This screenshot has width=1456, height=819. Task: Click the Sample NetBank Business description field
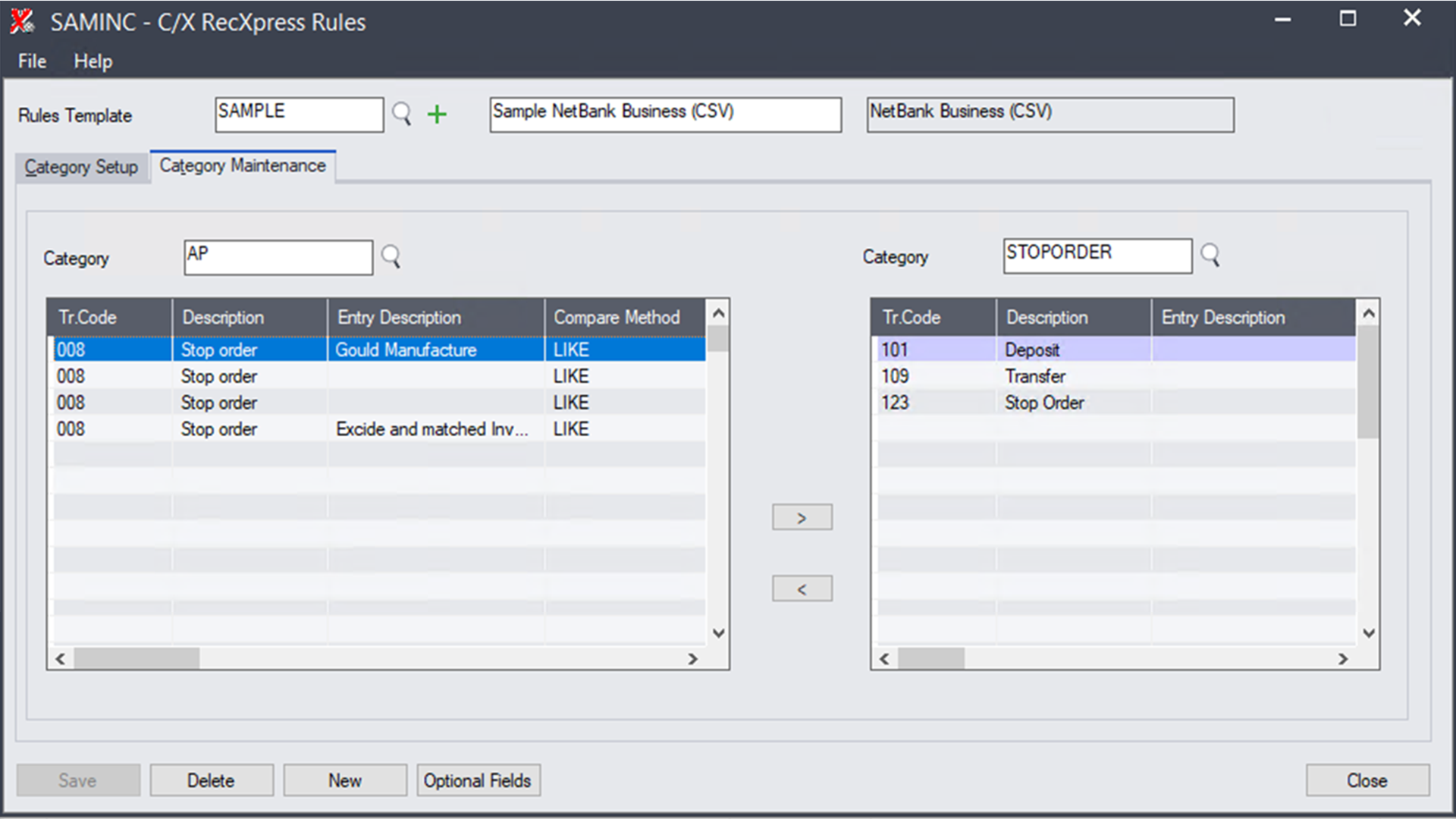pyautogui.click(x=664, y=115)
